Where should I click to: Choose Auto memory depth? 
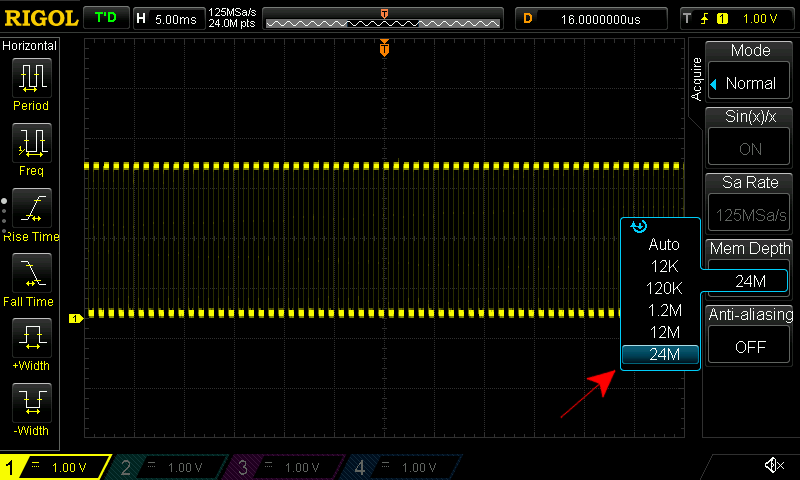tap(664, 244)
